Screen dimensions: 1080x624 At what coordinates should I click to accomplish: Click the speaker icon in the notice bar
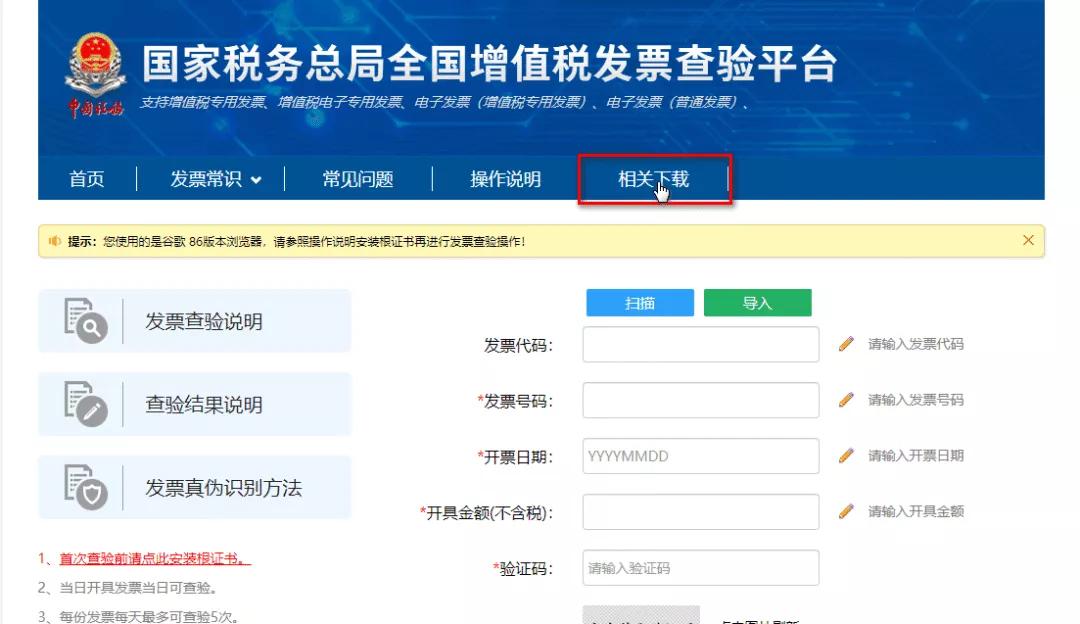(x=54, y=241)
